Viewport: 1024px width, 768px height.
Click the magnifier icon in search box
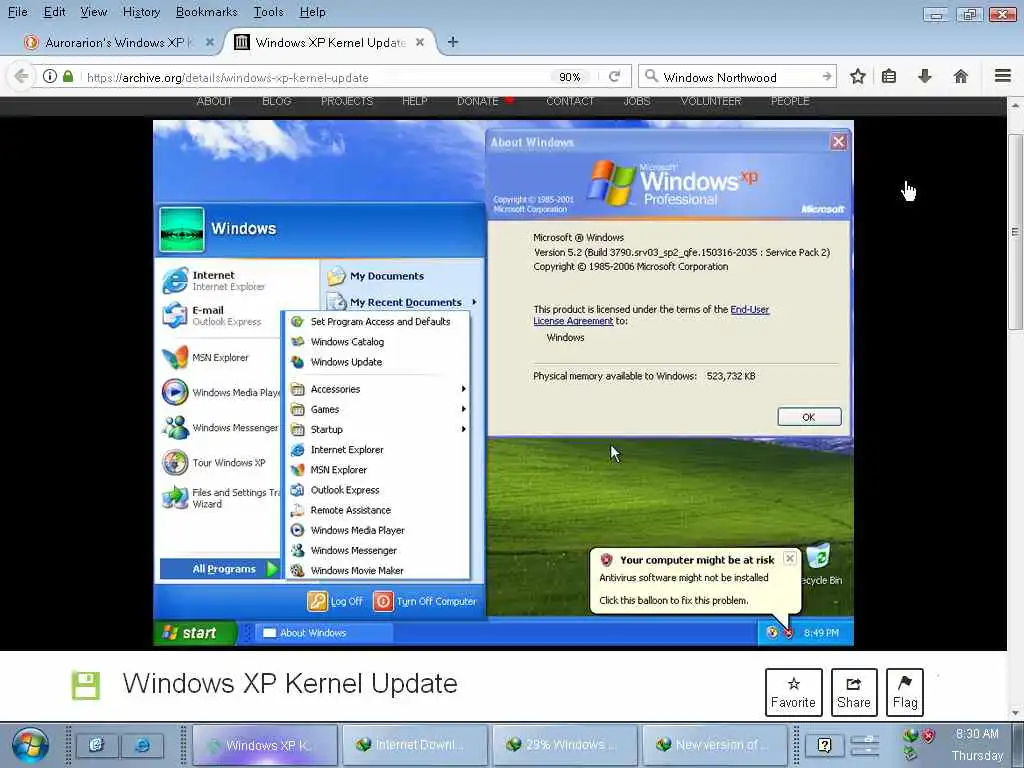[650, 76]
